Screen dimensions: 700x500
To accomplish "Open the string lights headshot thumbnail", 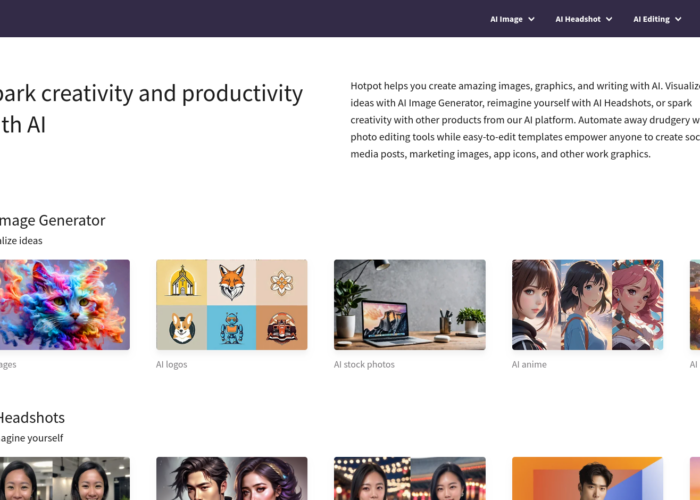I will (x=410, y=478).
